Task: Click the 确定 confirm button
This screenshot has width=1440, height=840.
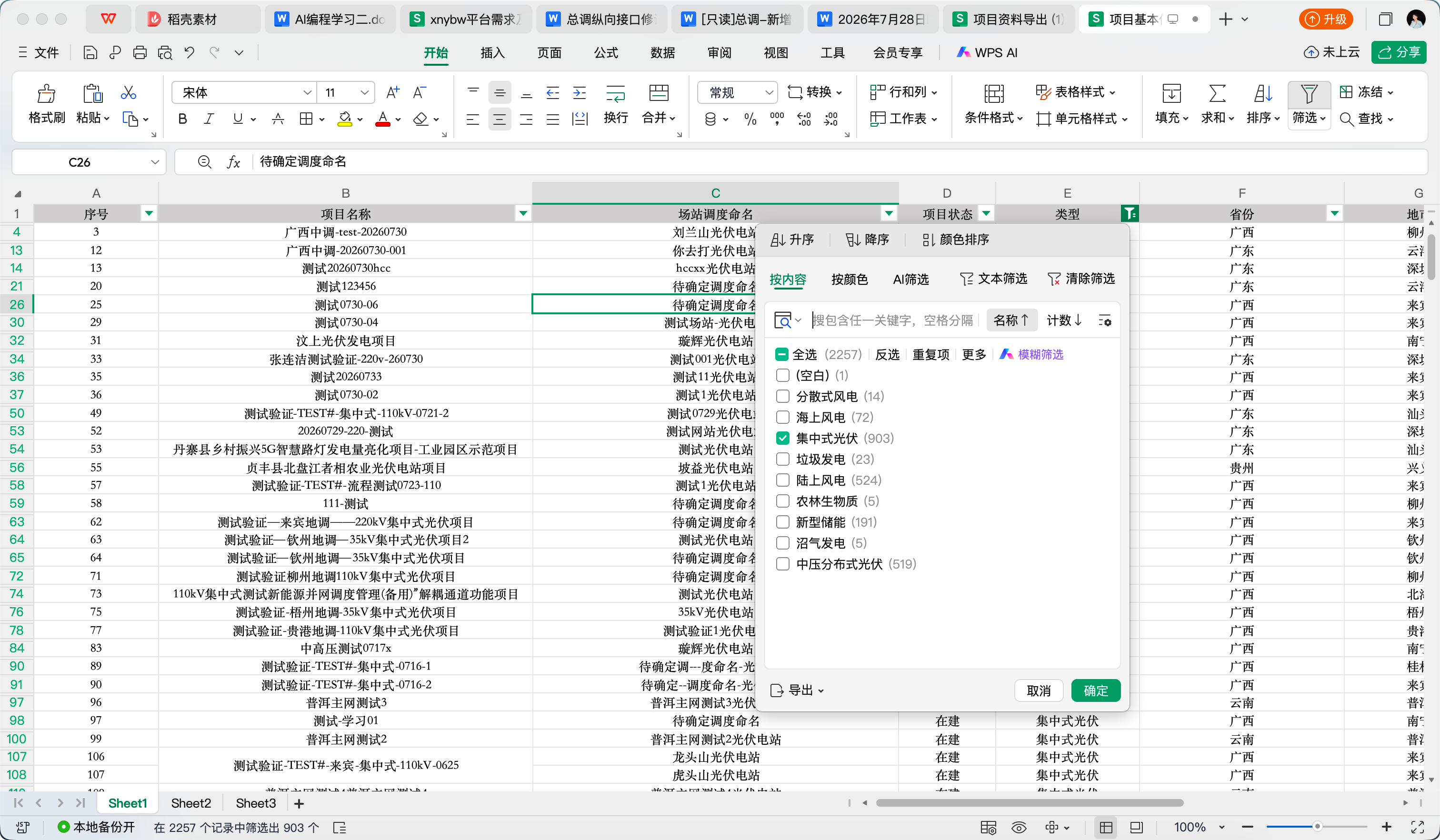Action: 1095,690
